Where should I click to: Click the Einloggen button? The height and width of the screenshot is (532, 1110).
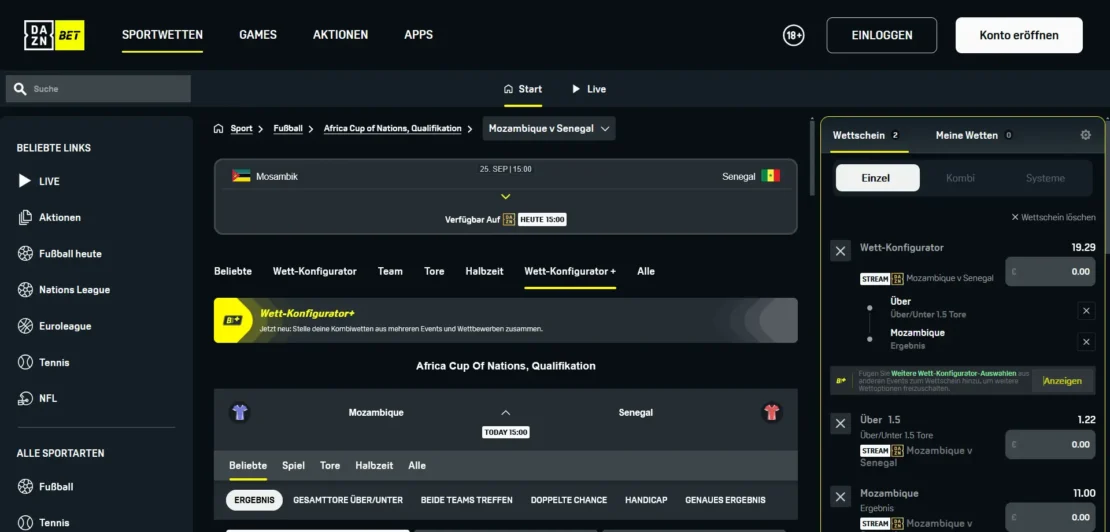pos(881,35)
